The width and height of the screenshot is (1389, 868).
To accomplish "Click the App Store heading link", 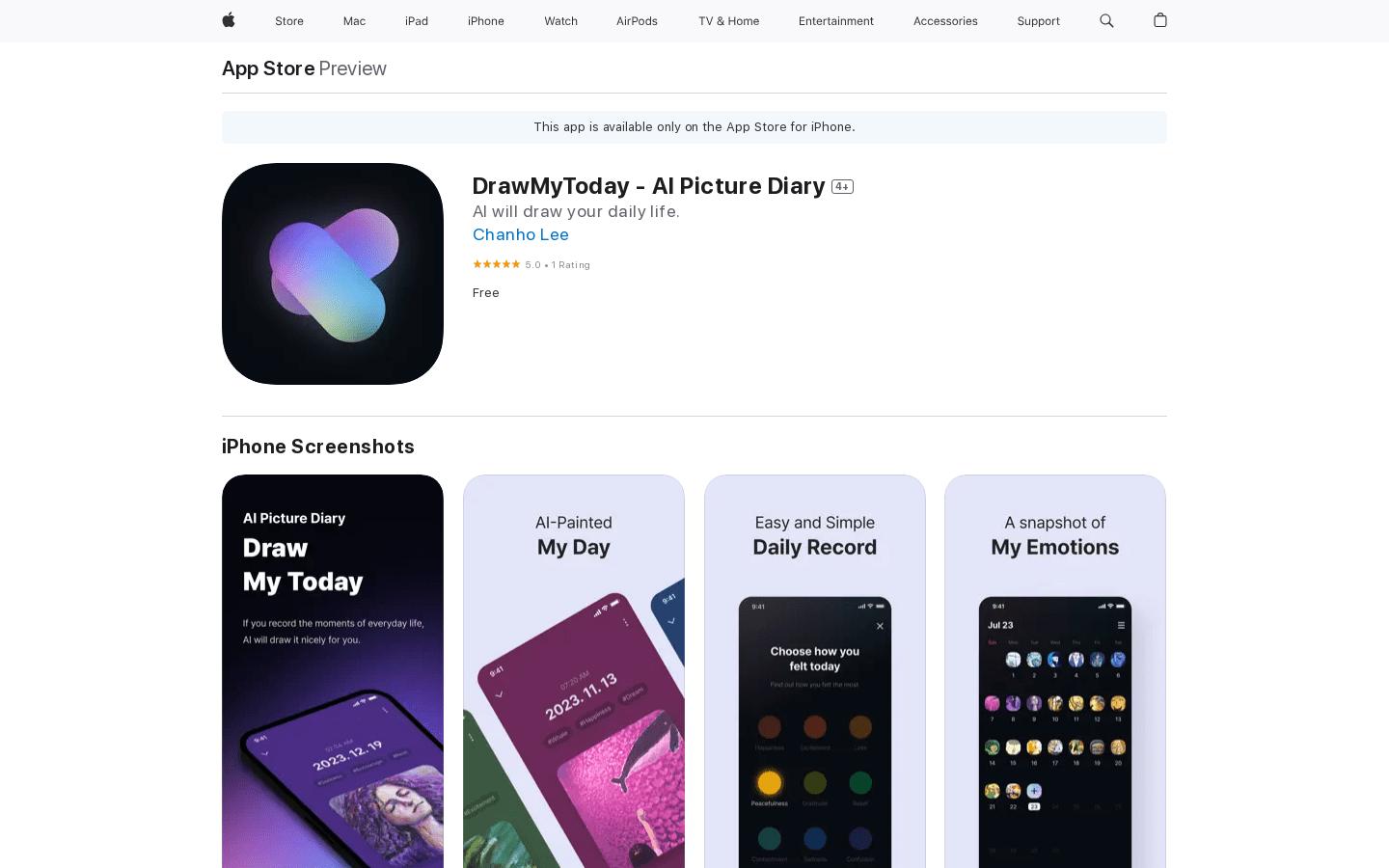I will (x=268, y=68).
